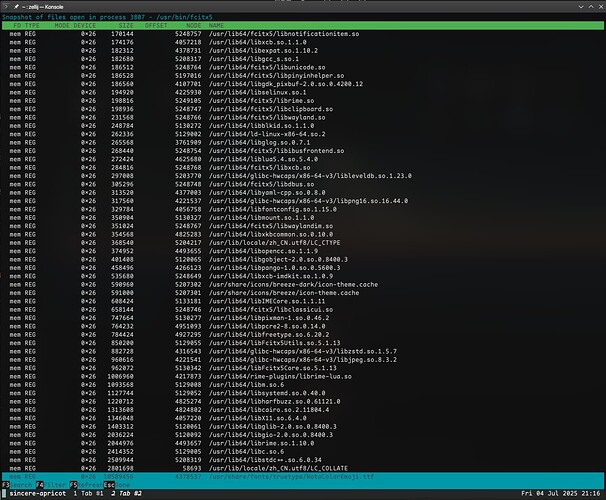The width and height of the screenshot is (606, 500).
Task: Click F5 Refresh in the function bar
Action: pos(86,485)
